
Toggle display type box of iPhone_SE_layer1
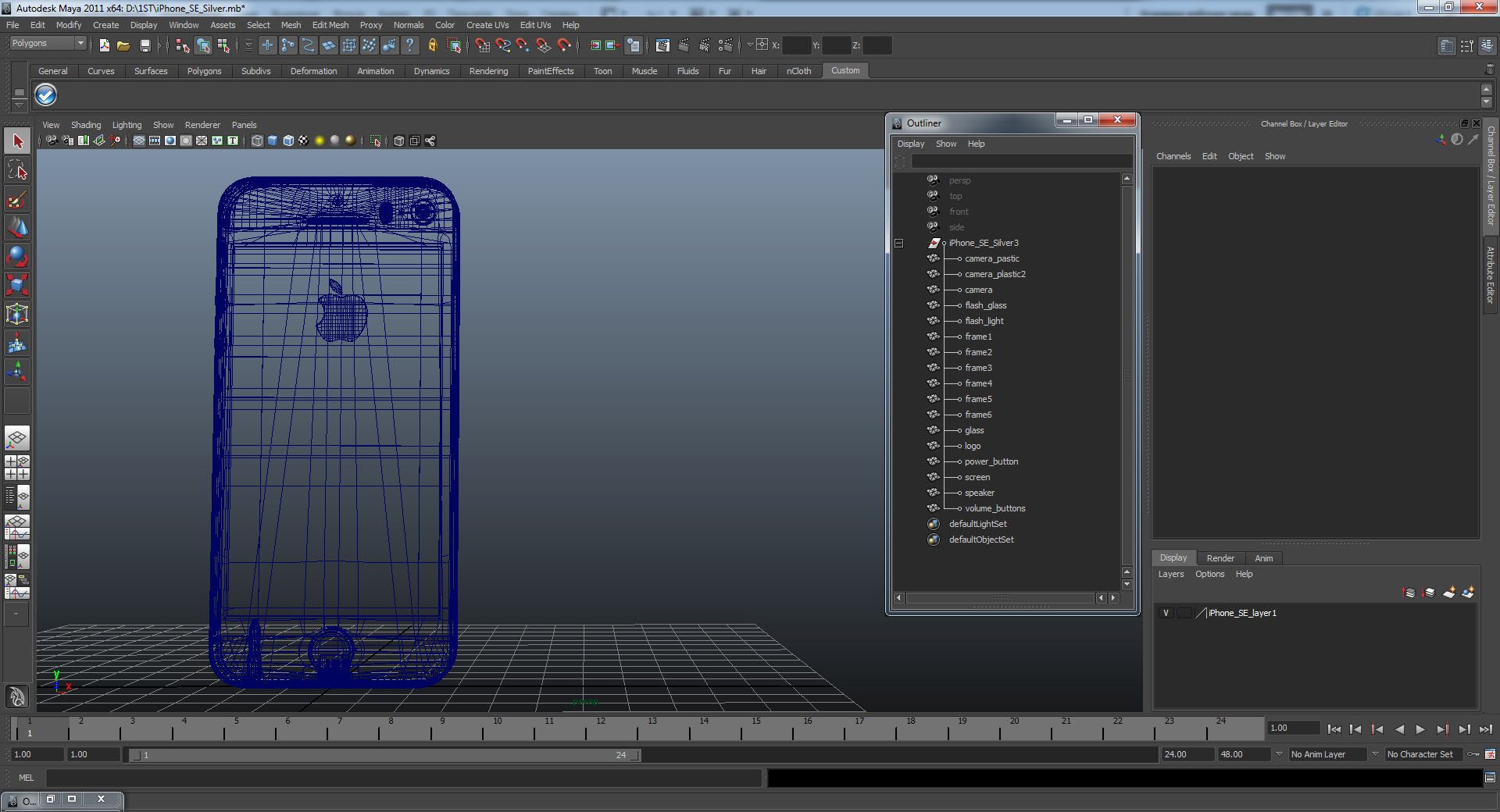[1184, 613]
